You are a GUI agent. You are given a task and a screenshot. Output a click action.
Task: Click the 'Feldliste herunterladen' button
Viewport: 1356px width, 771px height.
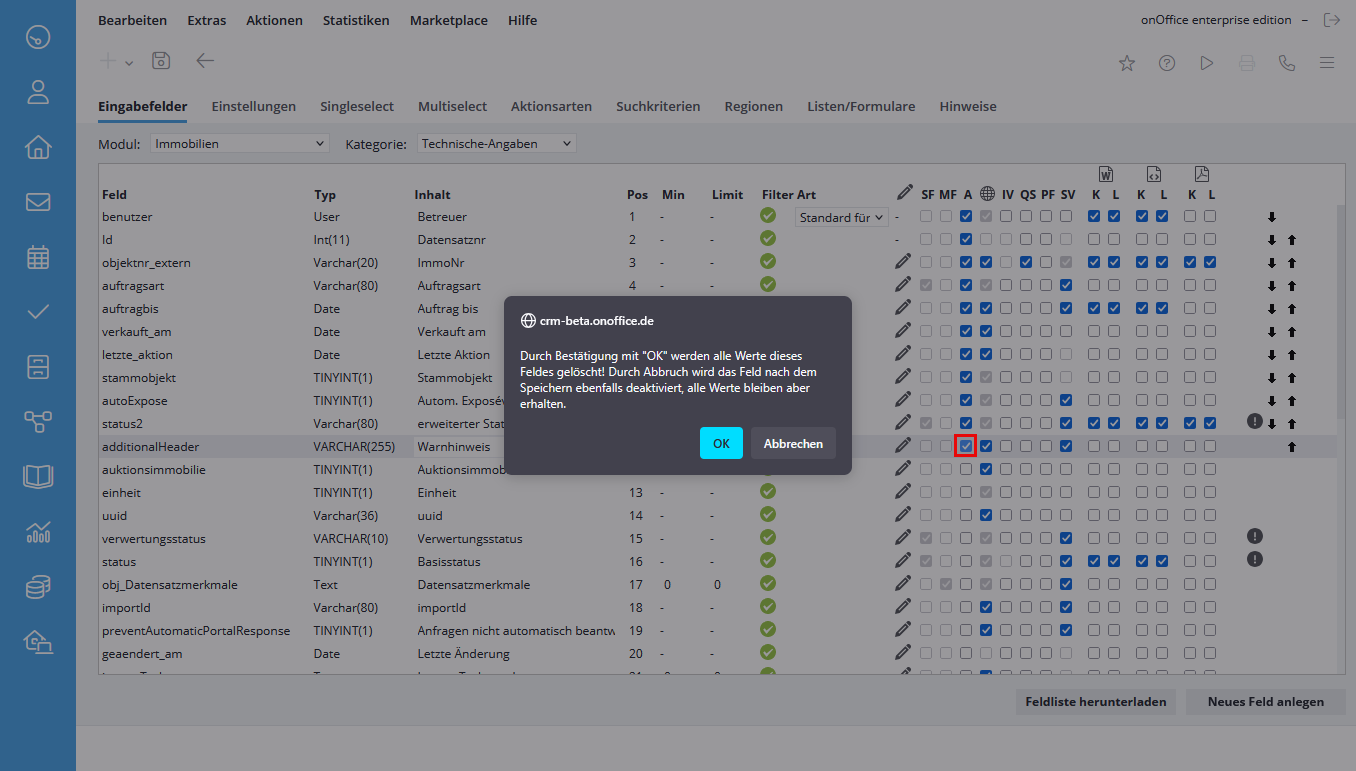coord(1096,702)
